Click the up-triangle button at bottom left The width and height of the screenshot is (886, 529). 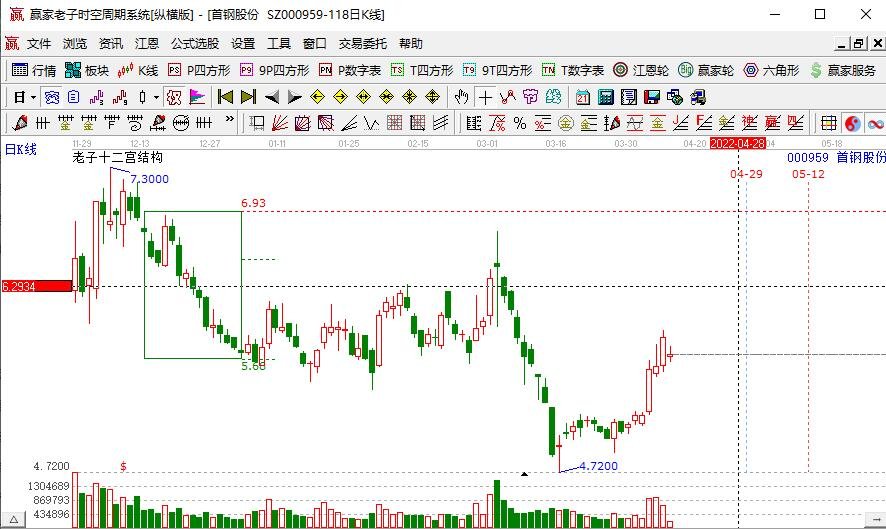(14, 519)
